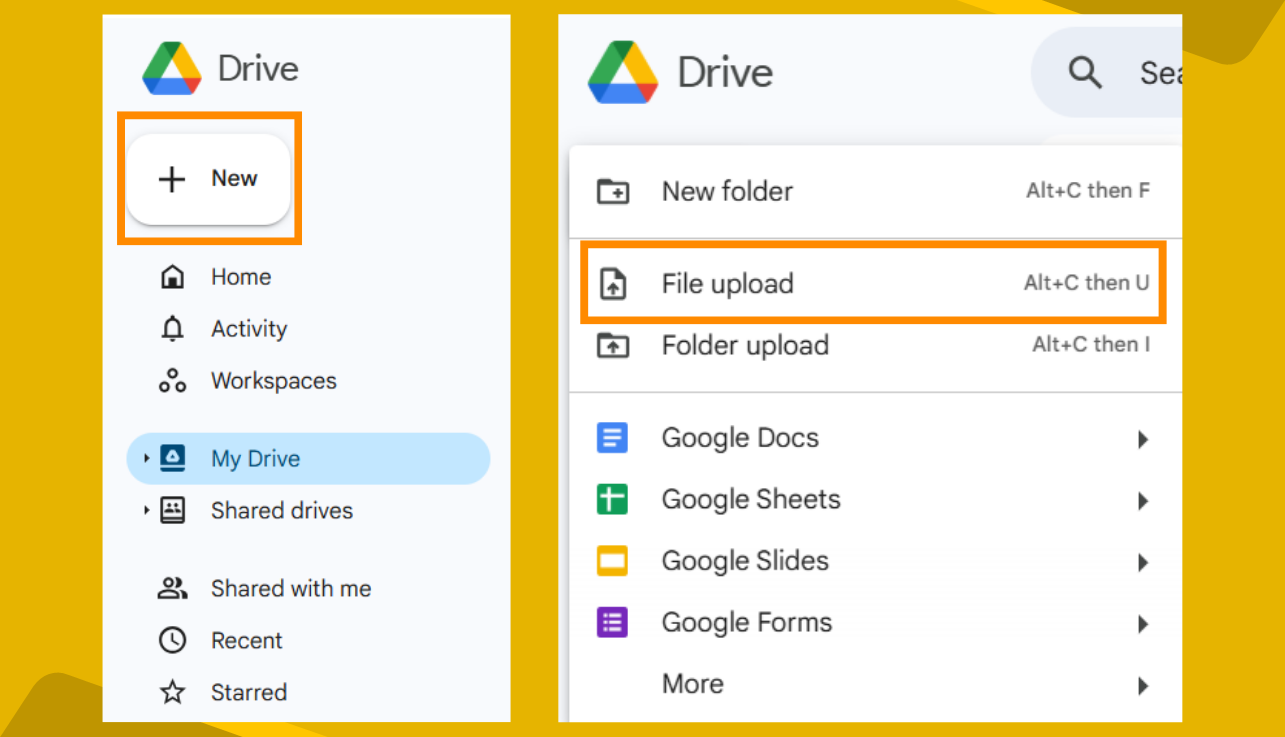The width and height of the screenshot is (1285, 737).
Task: Select the Home icon in the sidebar
Action: click(x=173, y=276)
